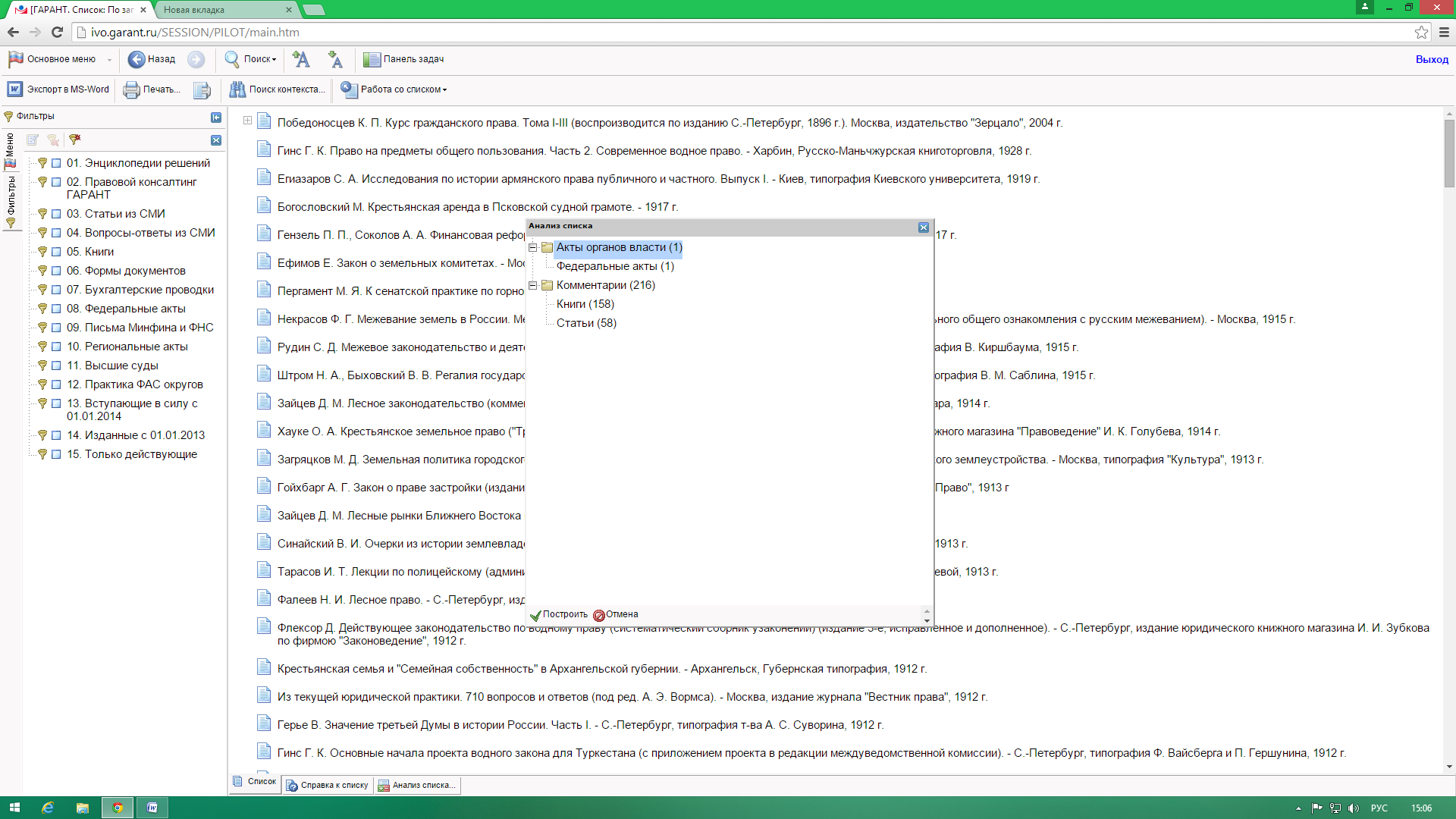The width and height of the screenshot is (1456, 819).
Task: Open document icon for Фалеев Н. И.
Action: pyautogui.click(x=264, y=598)
